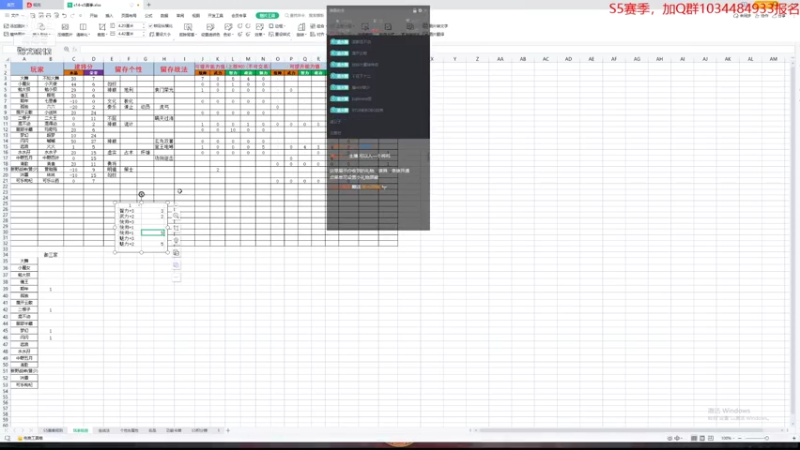Click the redo arrow in quick toolbar

[73, 16]
